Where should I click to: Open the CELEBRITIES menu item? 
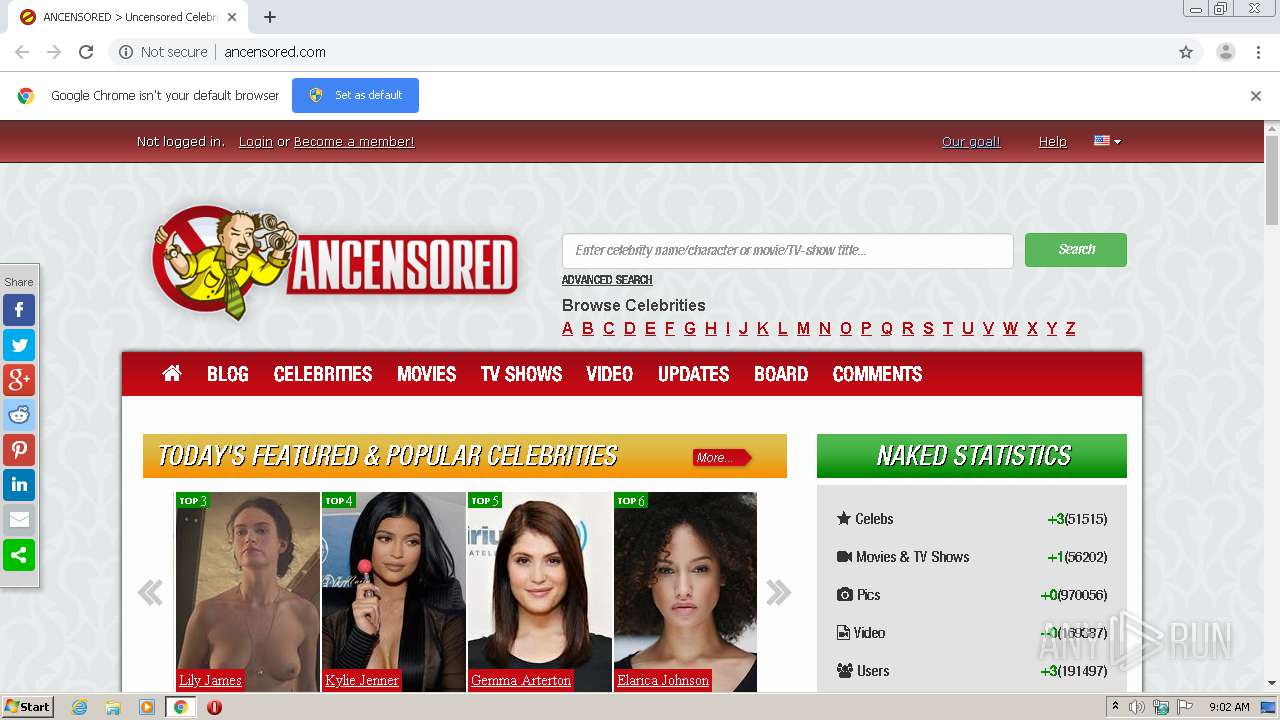tap(323, 374)
